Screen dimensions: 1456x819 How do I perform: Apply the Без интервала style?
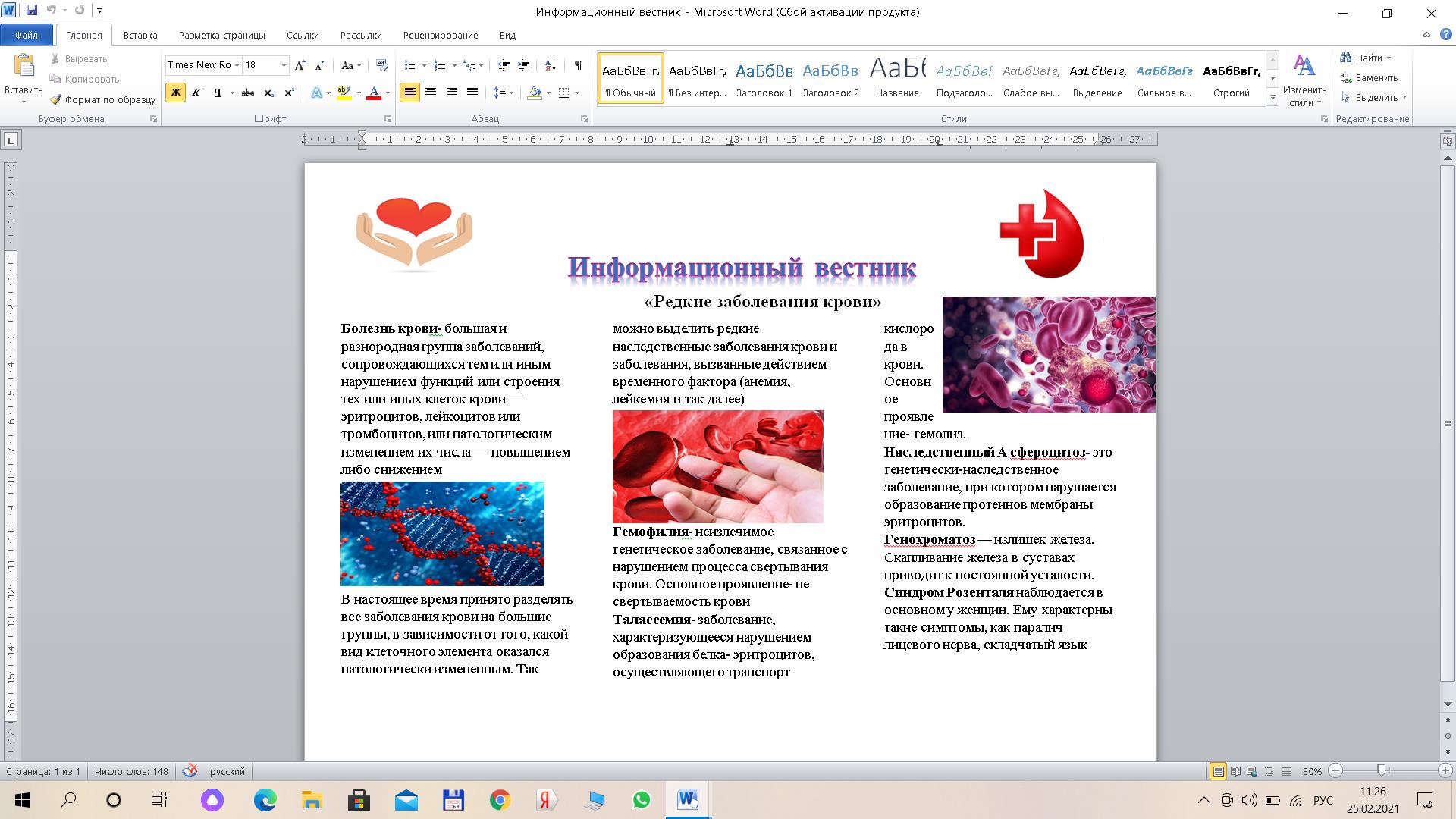(x=697, y=78)
